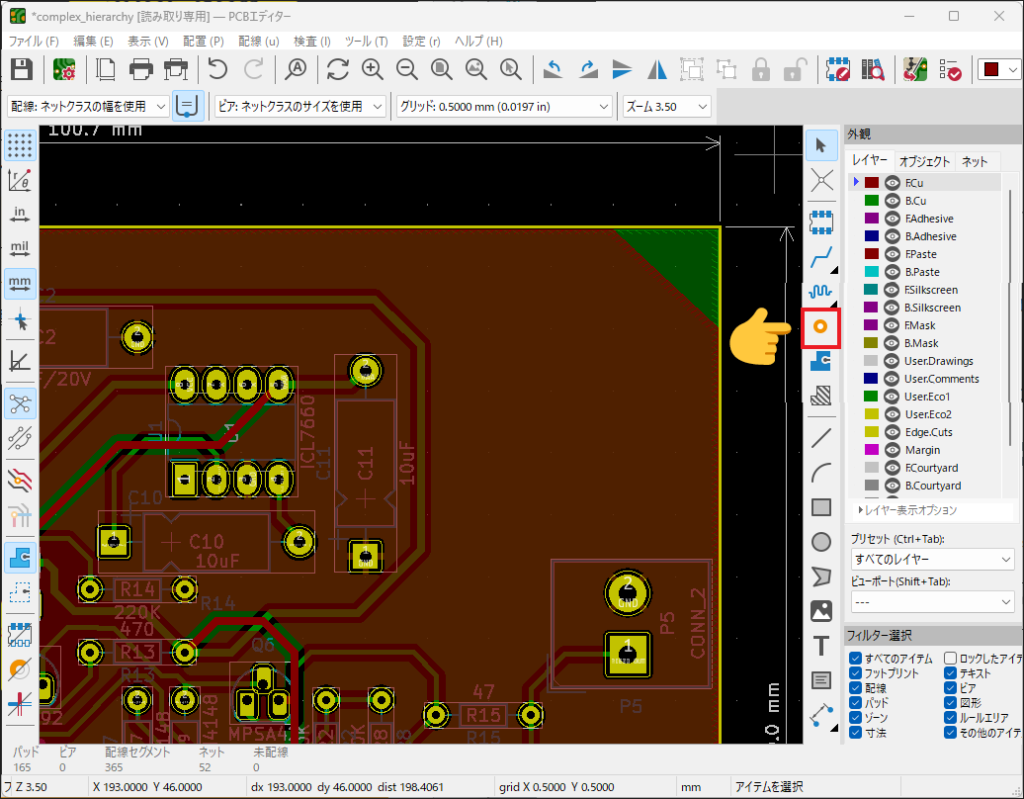Click the Undo arrow icon
Screen dimensions: 1024x799
[x=217, y=69]
